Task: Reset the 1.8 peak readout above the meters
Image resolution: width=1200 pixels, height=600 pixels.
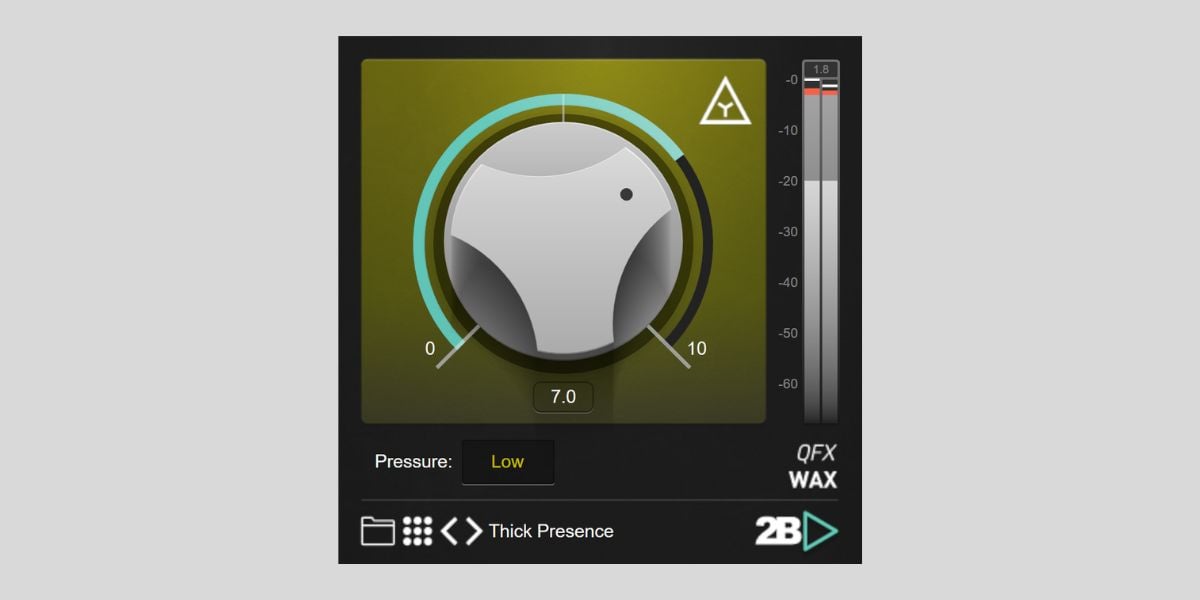Action: point(821,69)
